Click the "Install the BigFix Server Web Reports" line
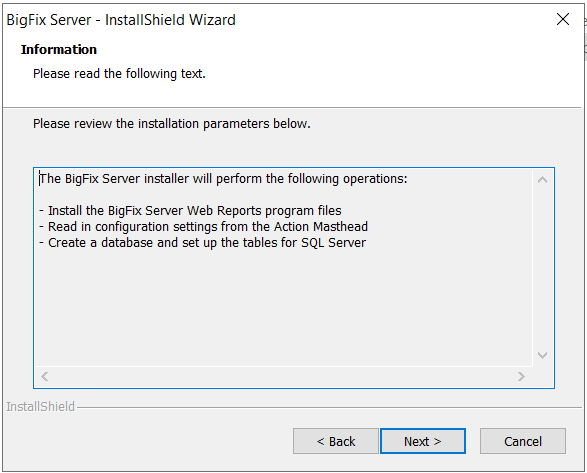 pyautogui.click(x=190, y=211)
